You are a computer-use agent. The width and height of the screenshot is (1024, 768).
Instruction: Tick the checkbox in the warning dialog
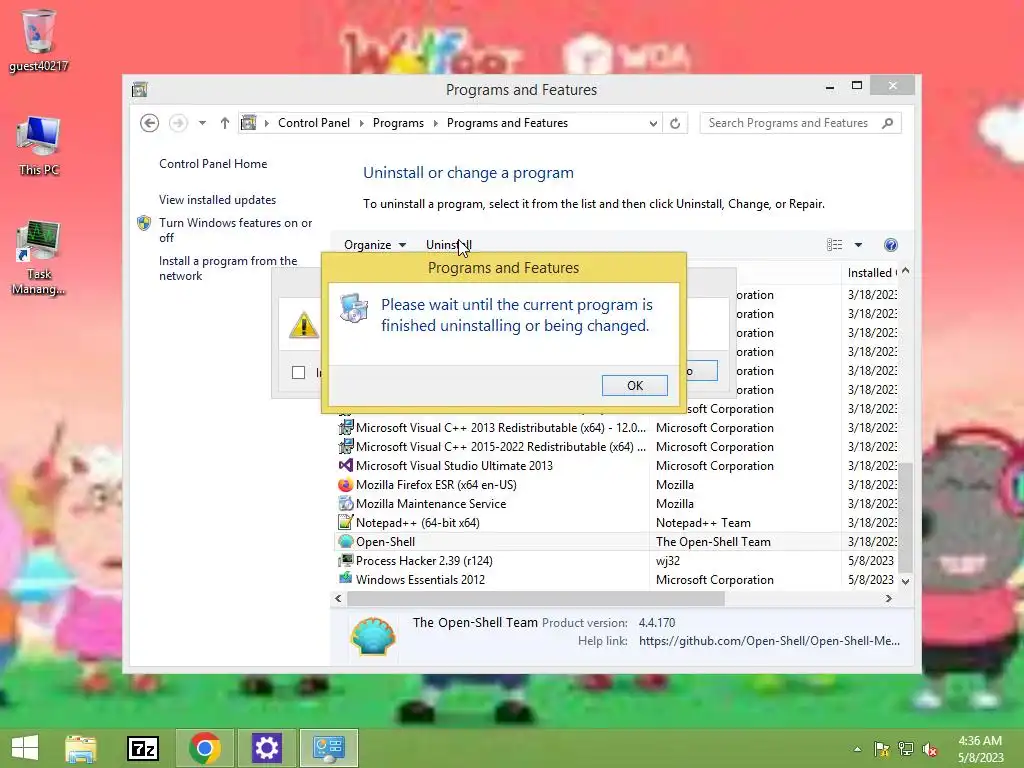[x=298, y=372]
